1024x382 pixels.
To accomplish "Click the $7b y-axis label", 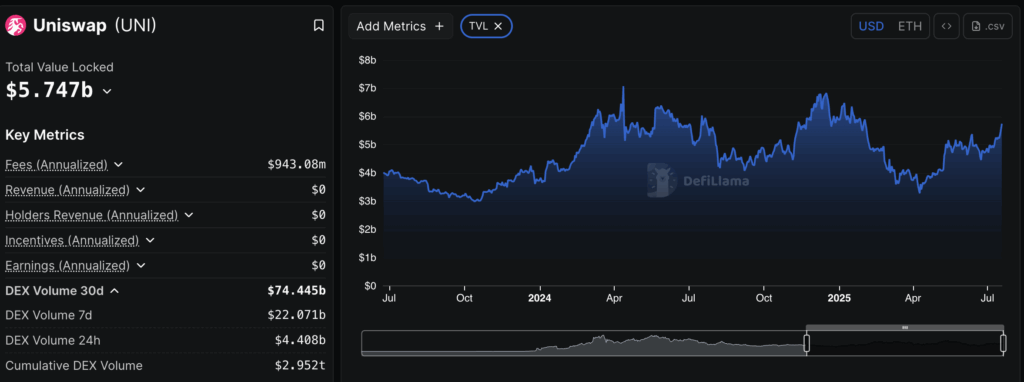I will coord(367,88).
